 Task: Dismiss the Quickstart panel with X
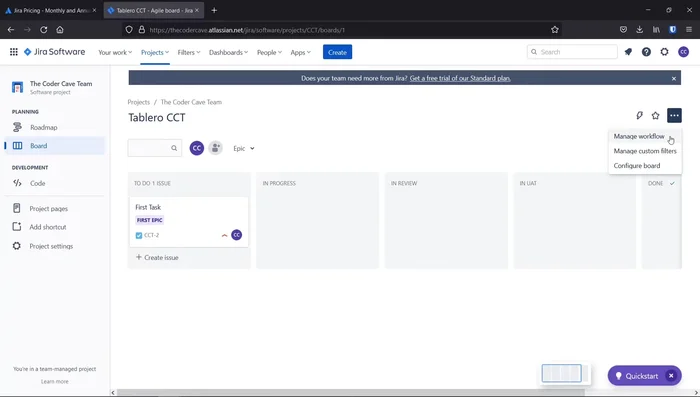point(671,376)
